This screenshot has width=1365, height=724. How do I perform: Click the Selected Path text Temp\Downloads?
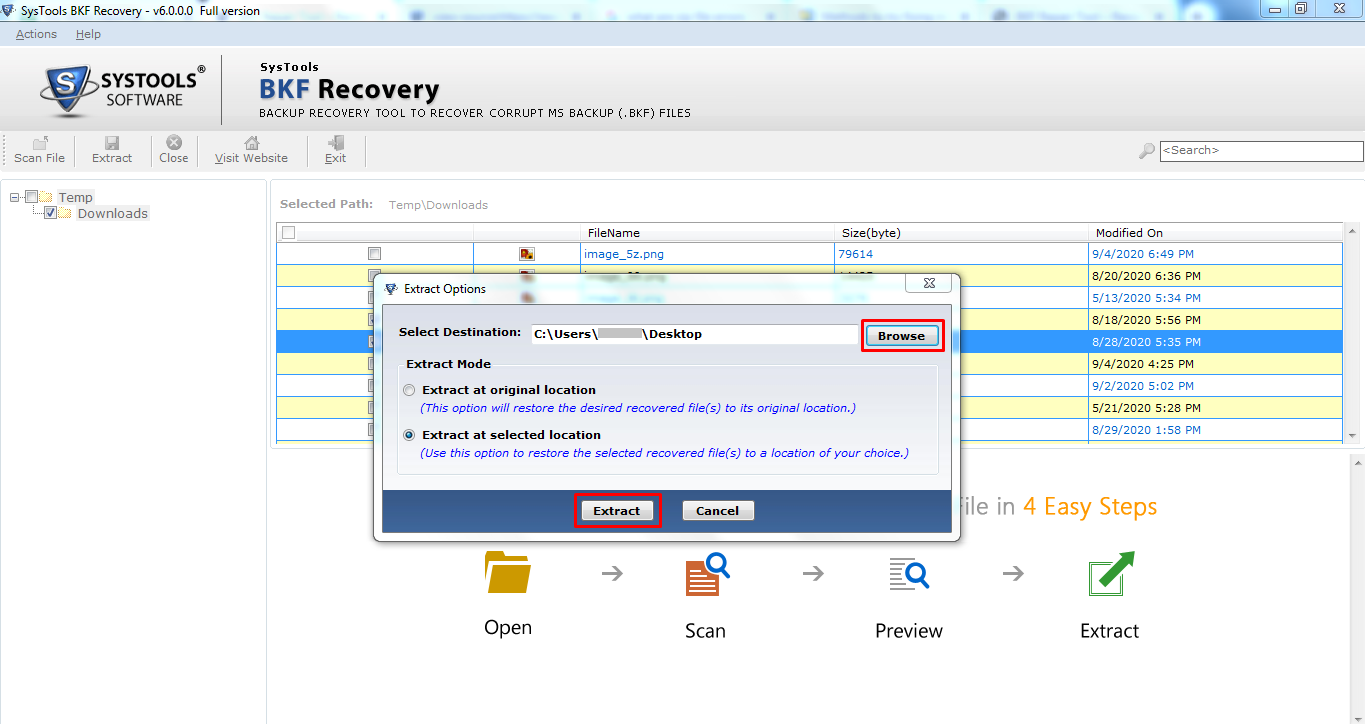(x=438, y=205)
